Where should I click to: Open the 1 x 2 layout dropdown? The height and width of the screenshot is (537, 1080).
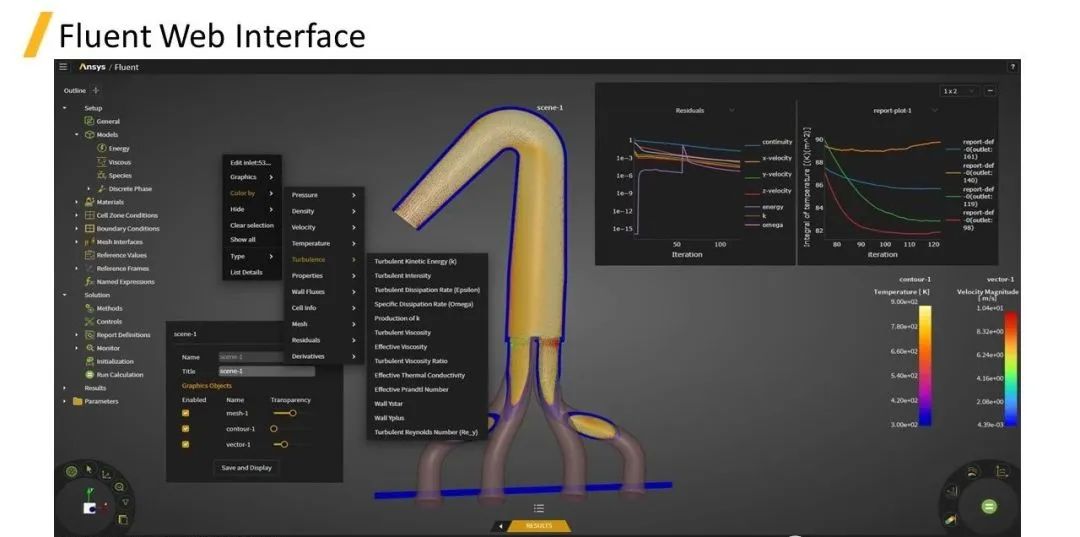(x=959, y=91)
